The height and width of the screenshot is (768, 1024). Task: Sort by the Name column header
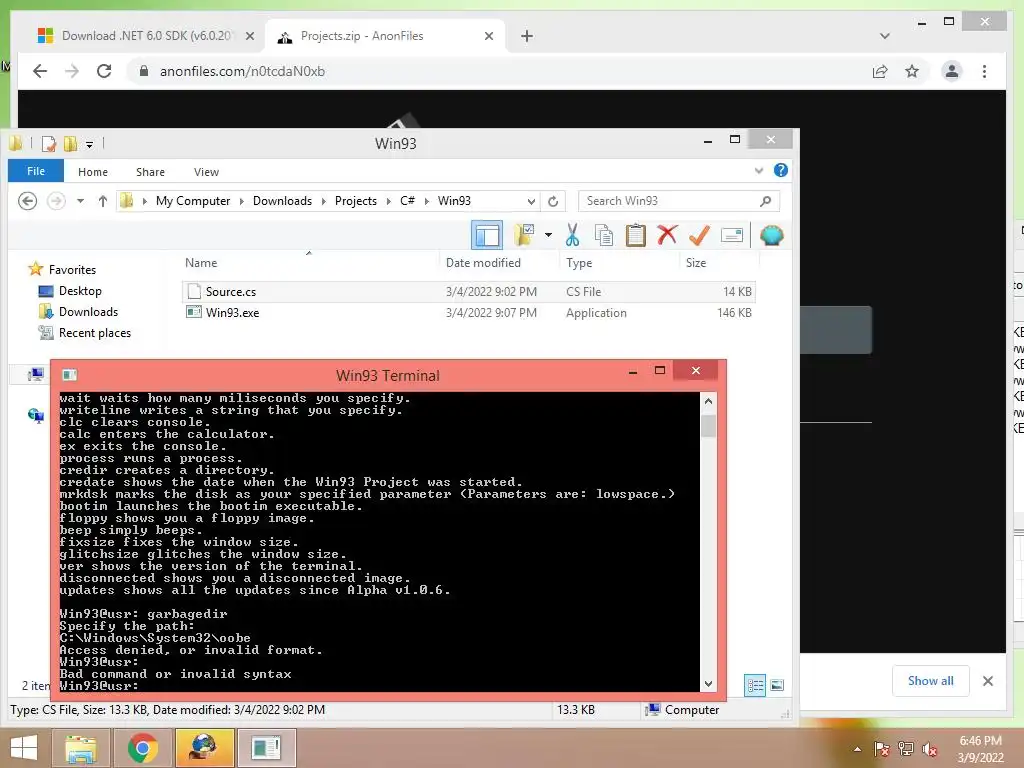(x=201, y=263)
